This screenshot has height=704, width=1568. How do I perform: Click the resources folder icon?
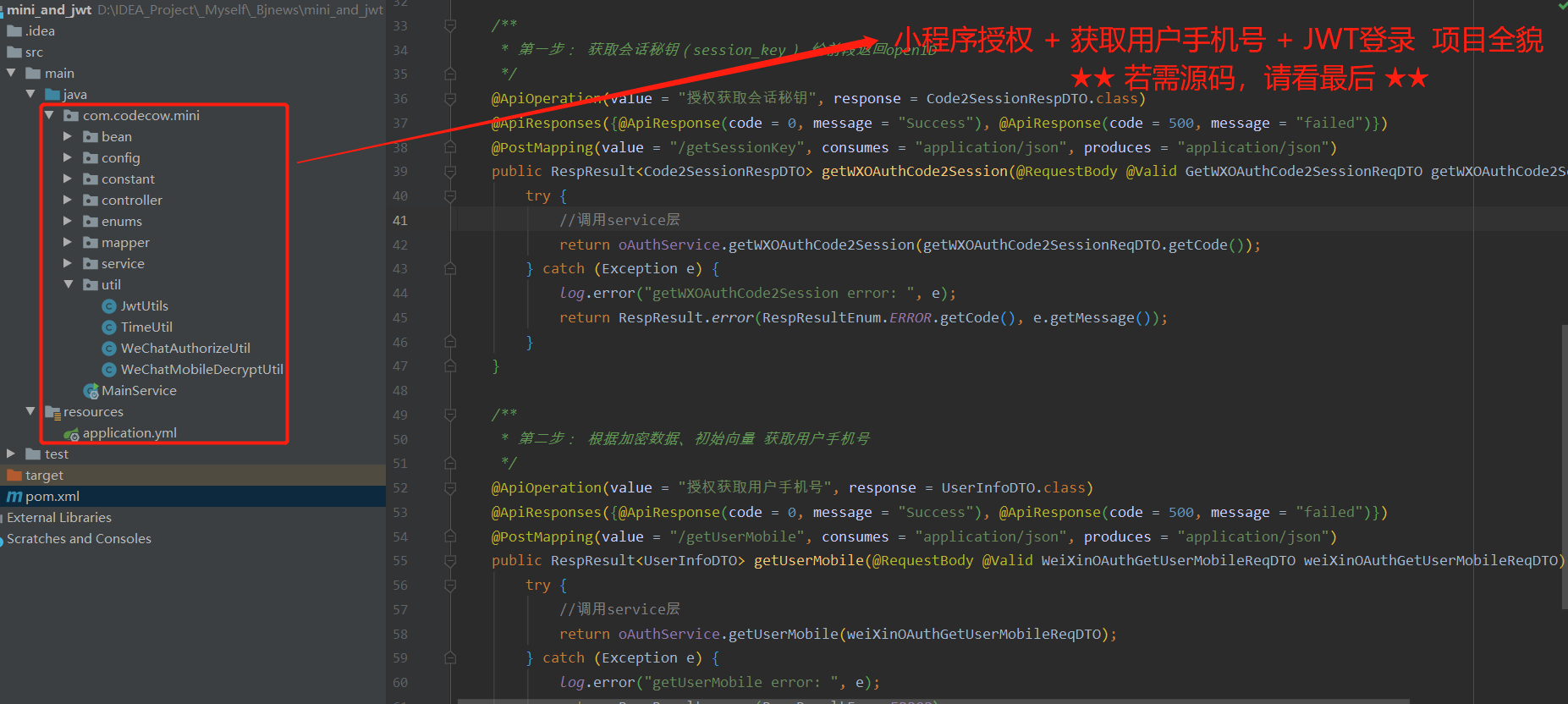click(52, 412)
